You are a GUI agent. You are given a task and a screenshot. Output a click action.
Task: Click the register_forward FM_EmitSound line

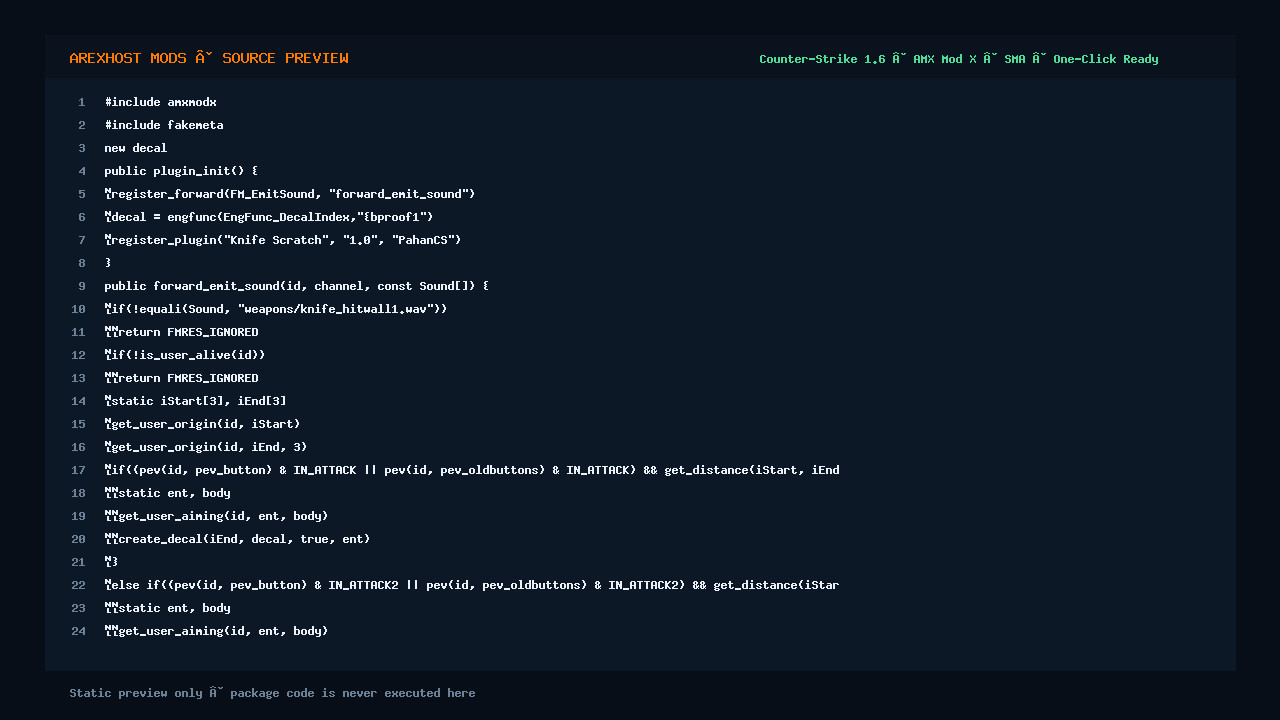[290, 194]
